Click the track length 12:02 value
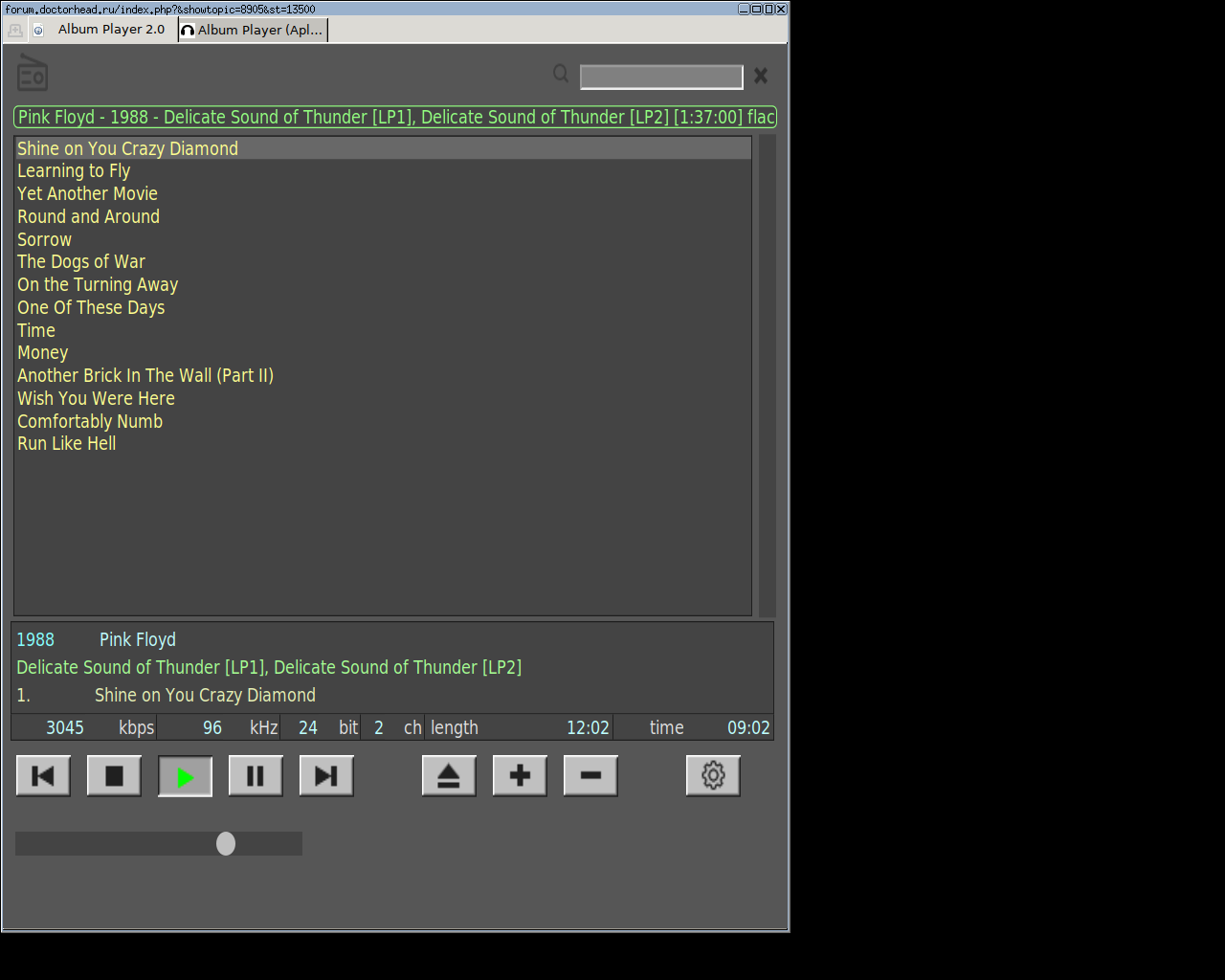Screen dimensions: 1225x980 588,727
